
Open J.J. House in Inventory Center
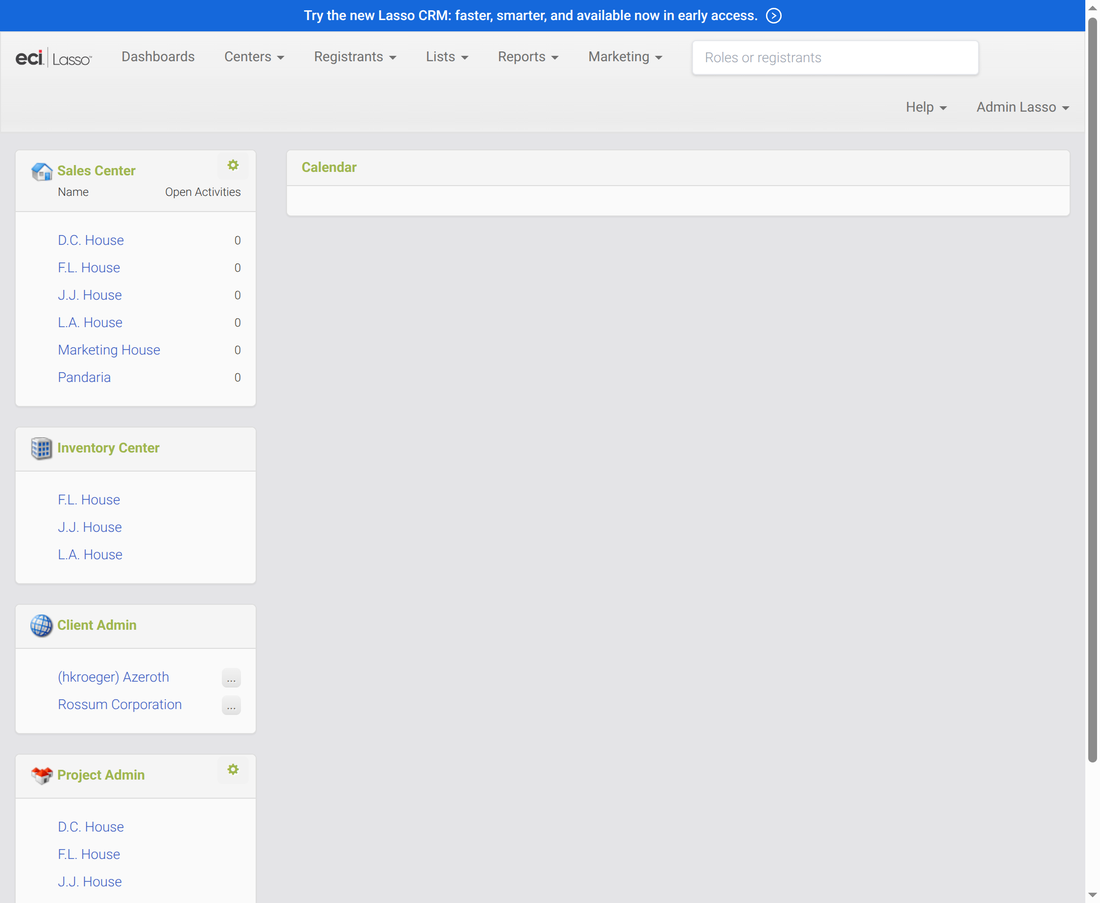(90, 528)
